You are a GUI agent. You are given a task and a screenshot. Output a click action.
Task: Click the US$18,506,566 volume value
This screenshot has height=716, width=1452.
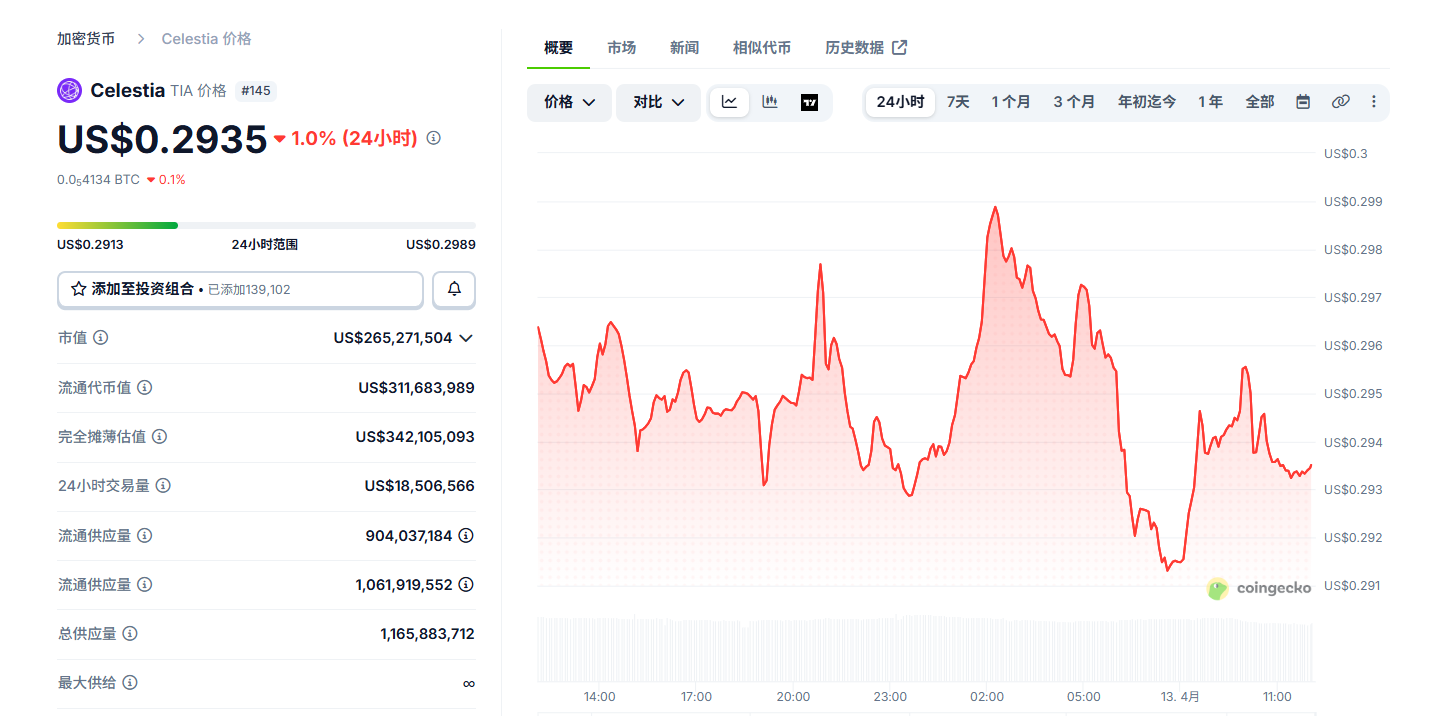click(x=419, y=485)
